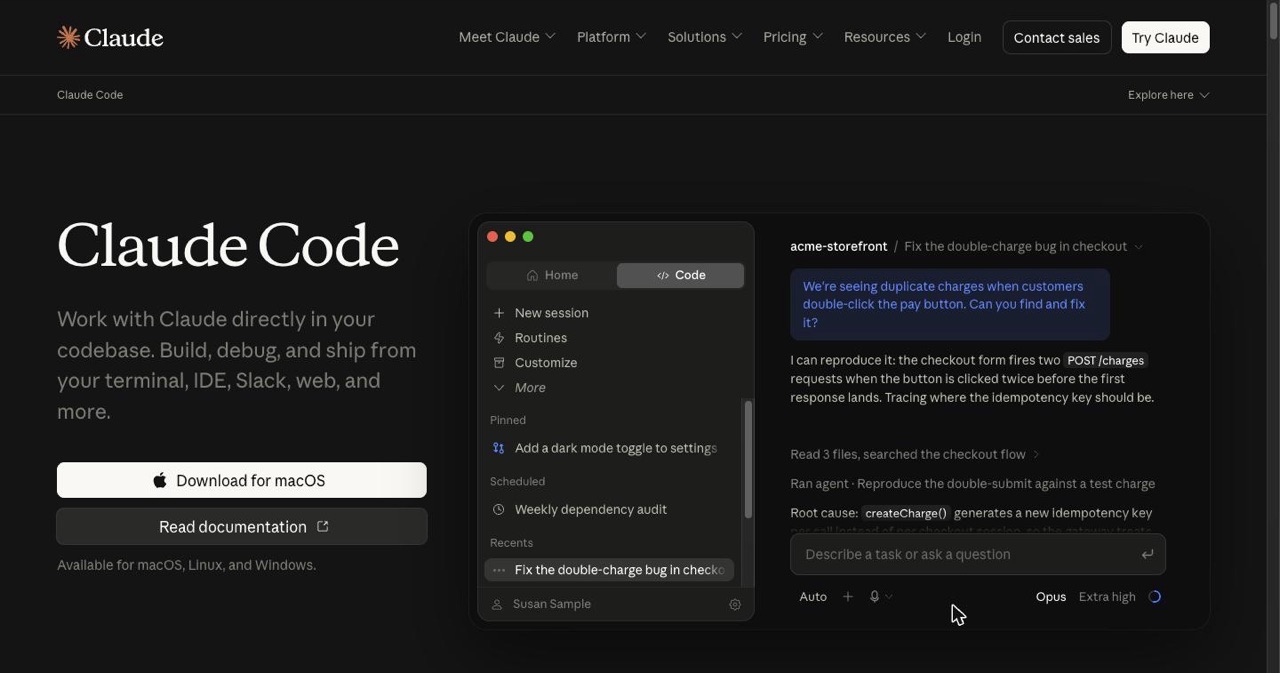Open the settings gear in the sidebar footer

coord(735,604)
